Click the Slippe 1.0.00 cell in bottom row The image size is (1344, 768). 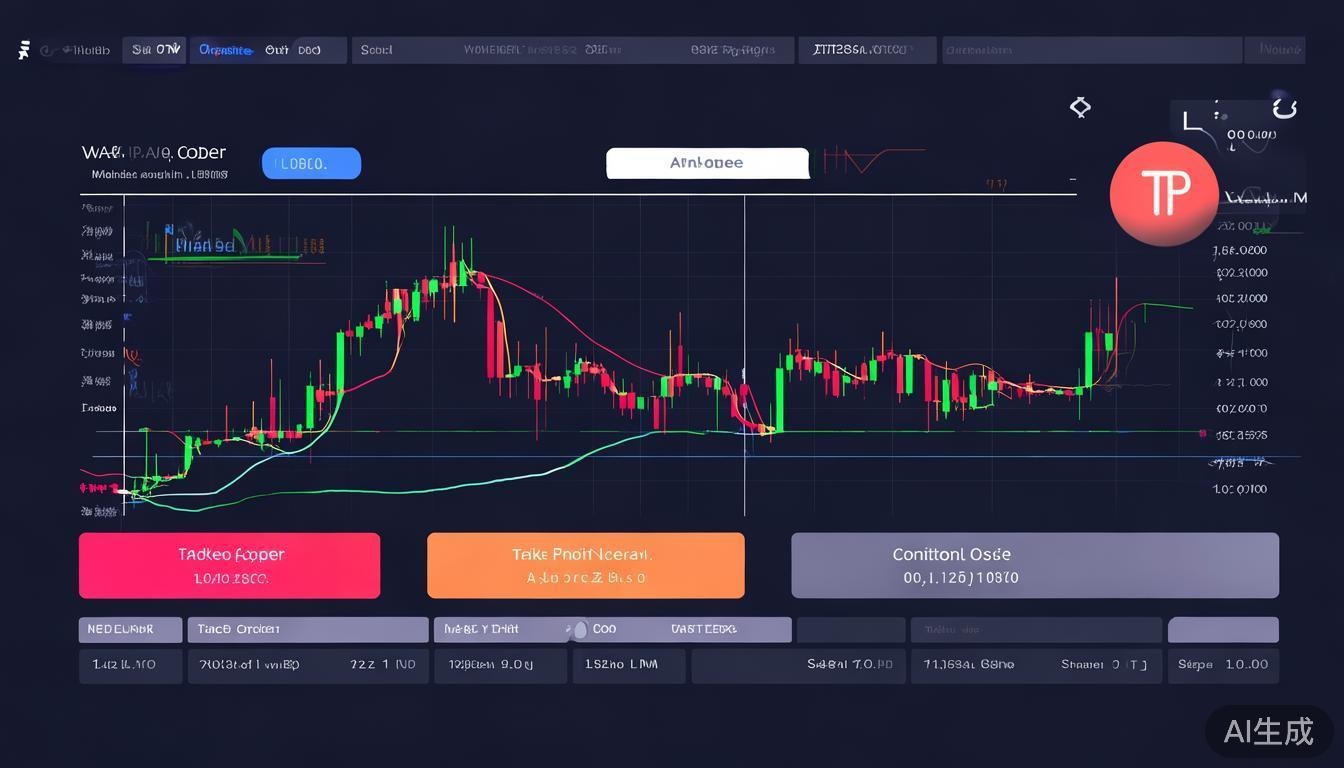[x=1222, y=665]
